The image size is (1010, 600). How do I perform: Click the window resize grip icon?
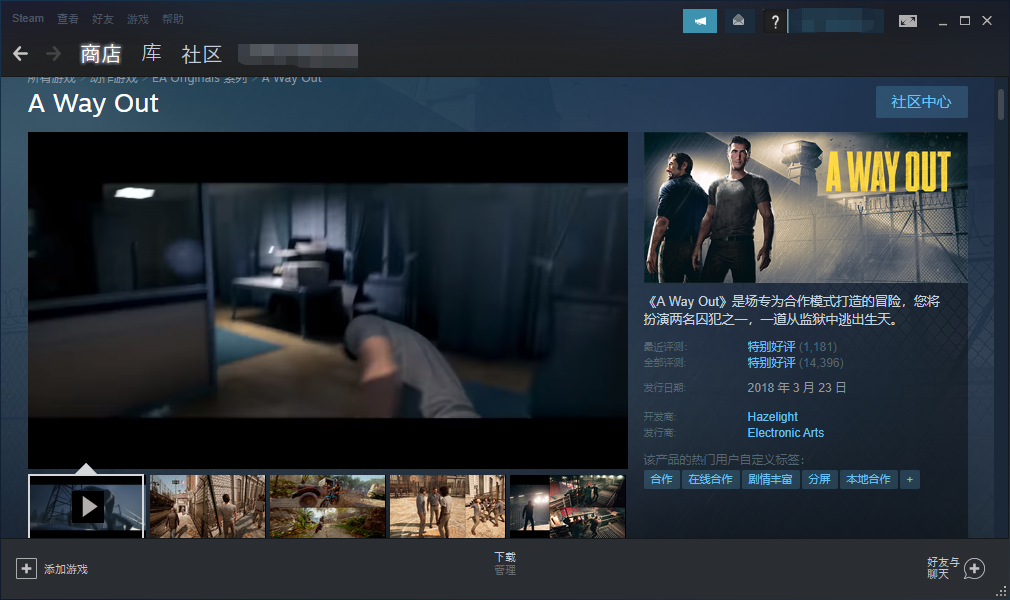coord(1001,591)
